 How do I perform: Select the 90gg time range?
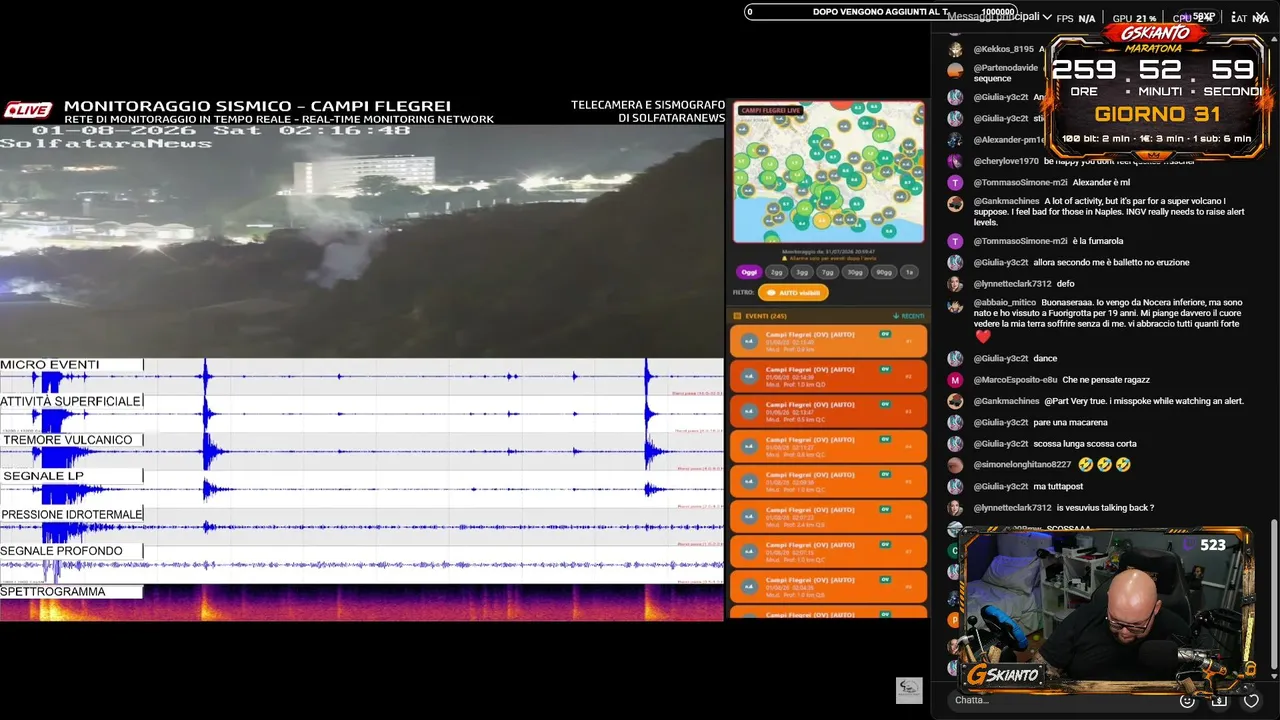click(x=884, y=272)
